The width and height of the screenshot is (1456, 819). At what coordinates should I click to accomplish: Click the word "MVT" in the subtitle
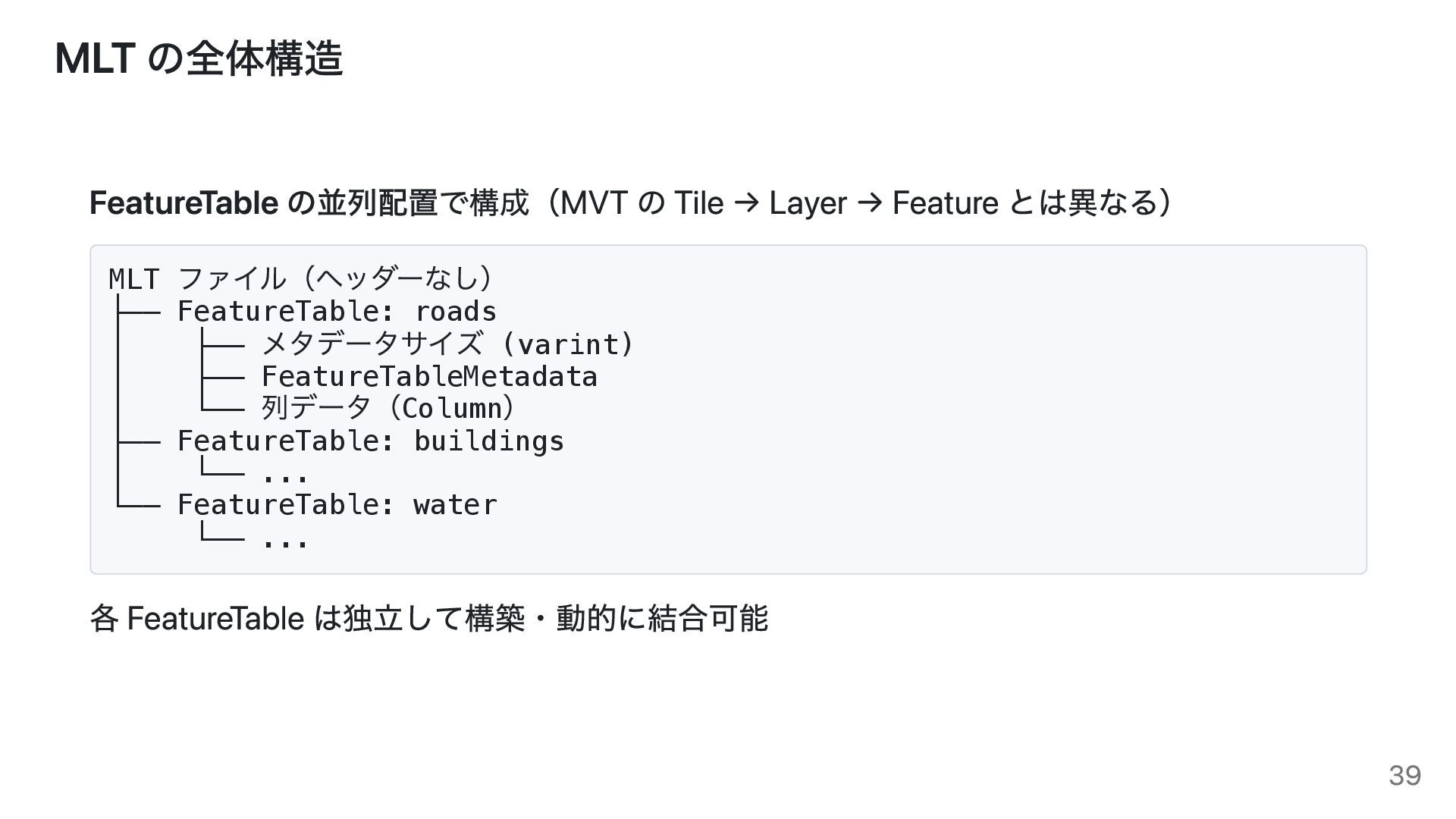tap(594, 203)
